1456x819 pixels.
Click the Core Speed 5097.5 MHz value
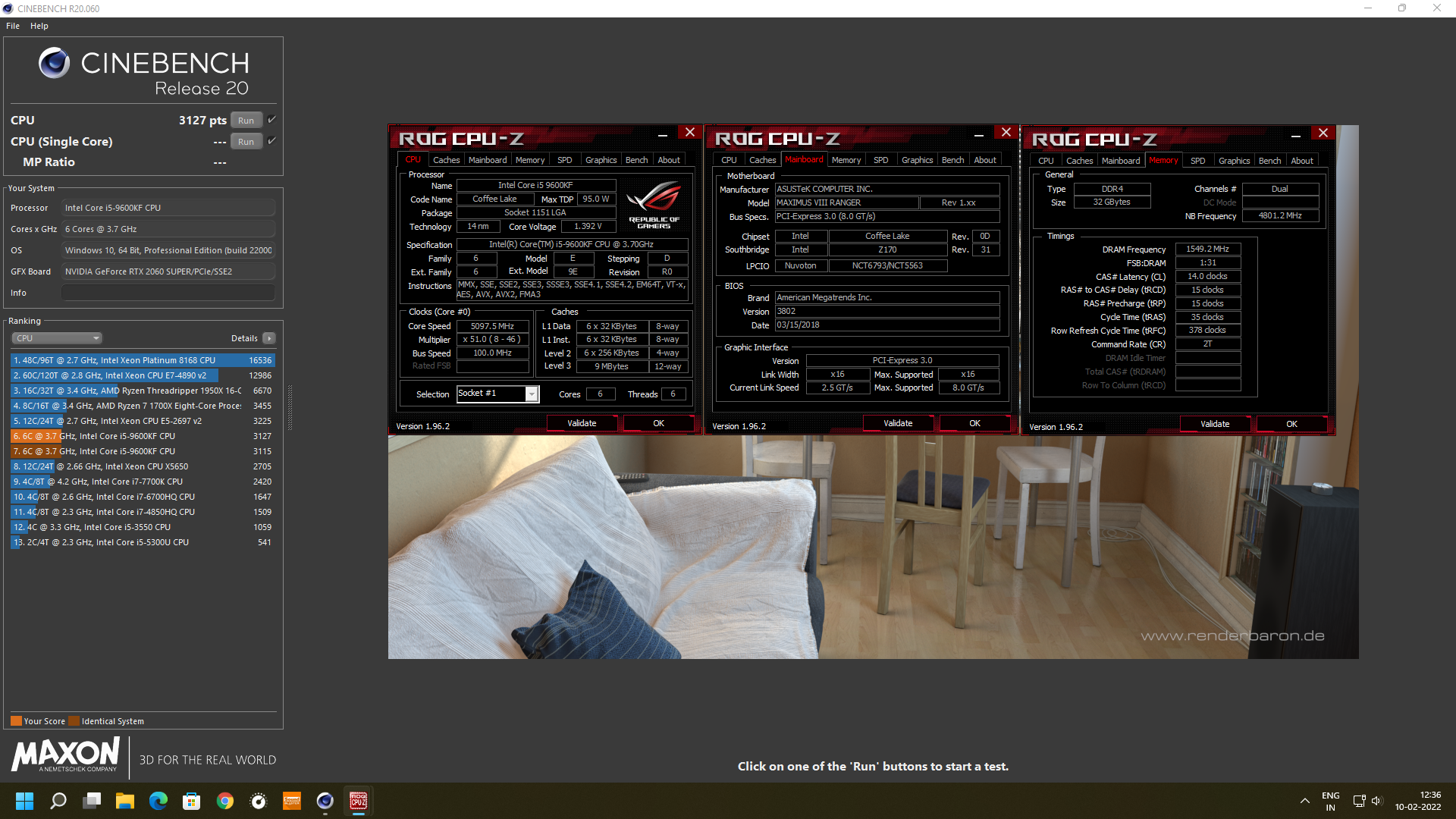492,326
